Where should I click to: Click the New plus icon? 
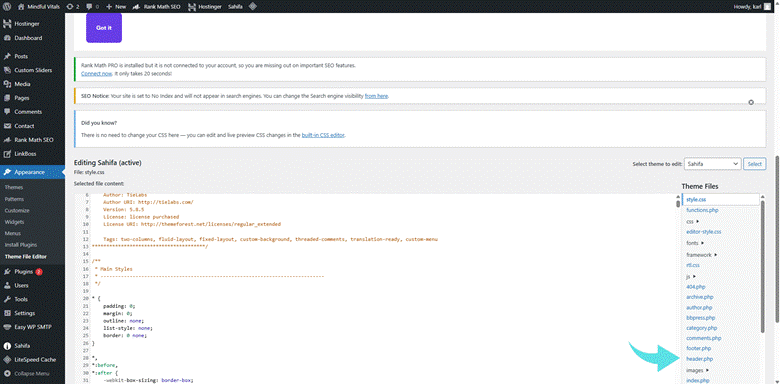(109, 6)
